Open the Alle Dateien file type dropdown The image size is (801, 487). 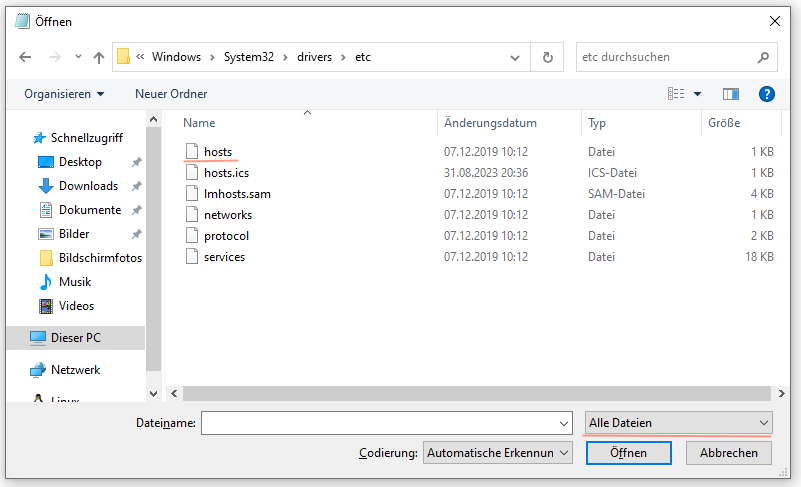click(679, 423)
